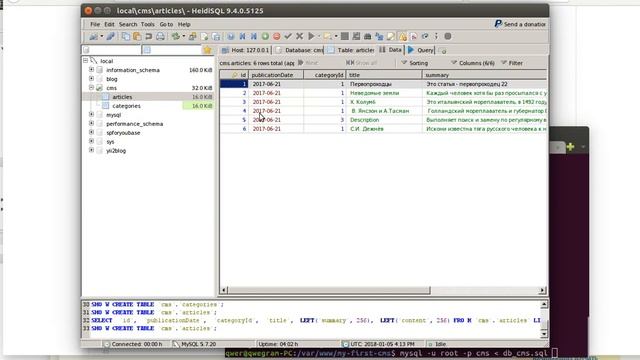The width and height of the screenshot is (640, 360).
Task: Open the Tools menu
Action: pyautogui.click(x=147, y=24)
